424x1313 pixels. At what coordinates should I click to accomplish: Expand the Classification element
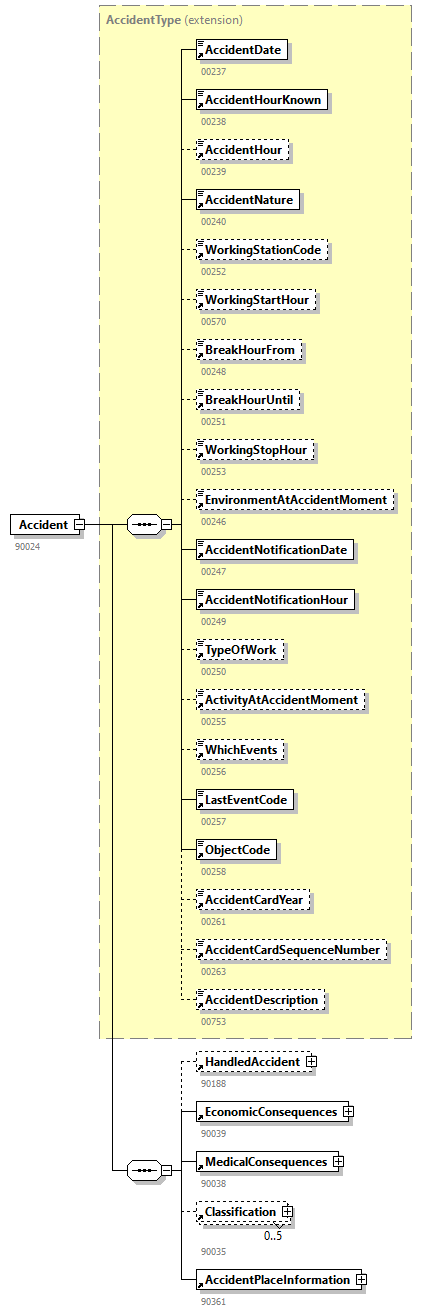point(287,1211)
